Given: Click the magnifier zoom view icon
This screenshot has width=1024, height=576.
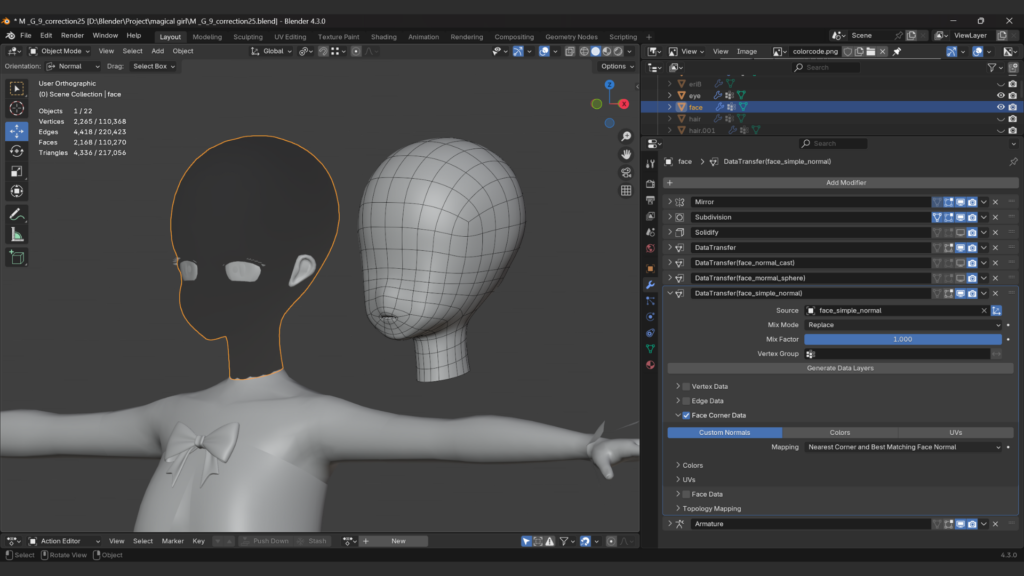Looking at the screenshot, I should tap(626, 136).
